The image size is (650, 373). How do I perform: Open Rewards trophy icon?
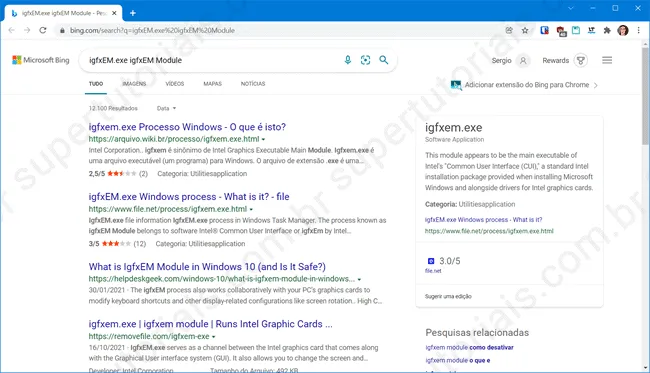[581, 61]
